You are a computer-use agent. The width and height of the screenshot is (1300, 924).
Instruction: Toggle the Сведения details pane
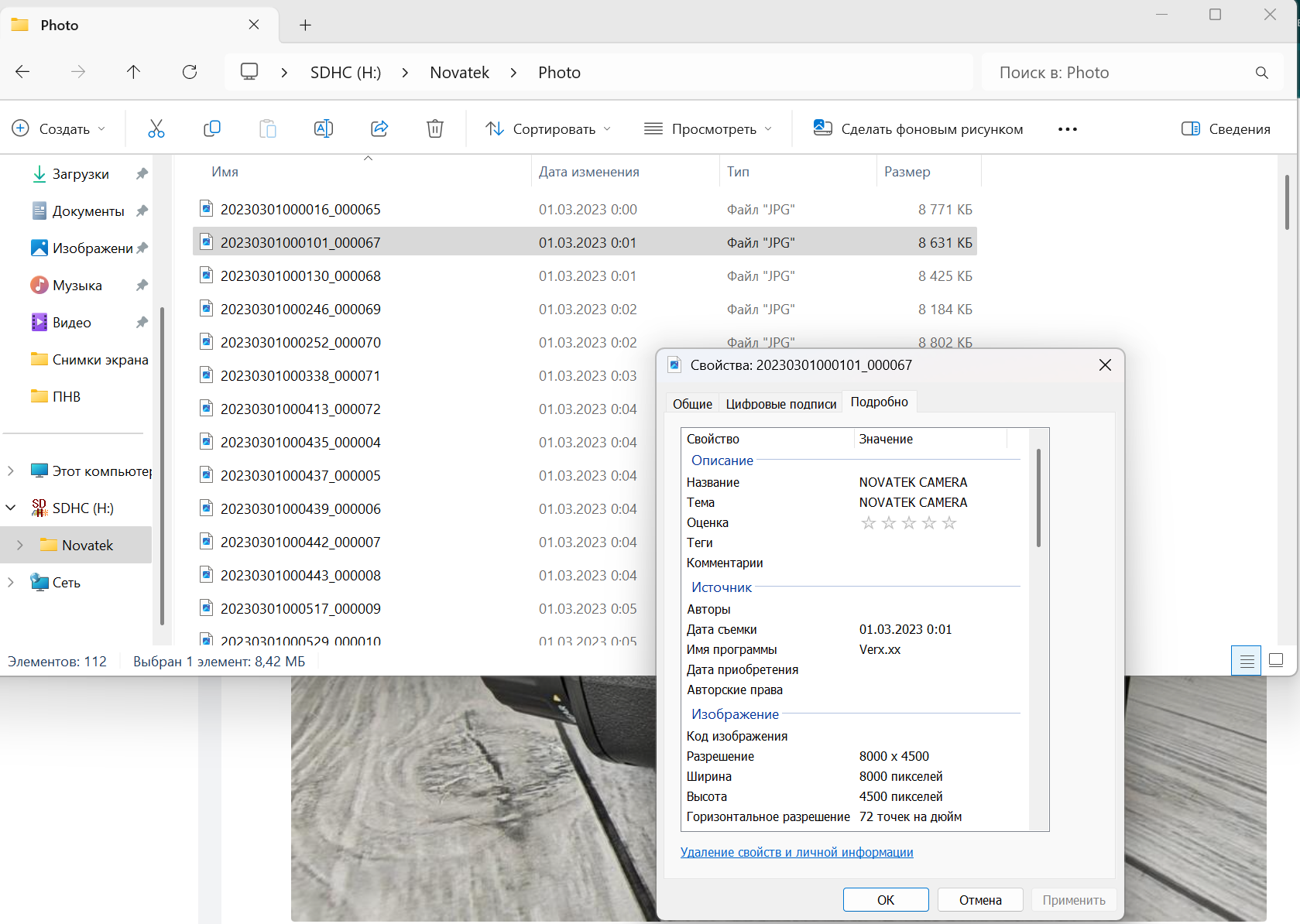[x=1226, y=129]
